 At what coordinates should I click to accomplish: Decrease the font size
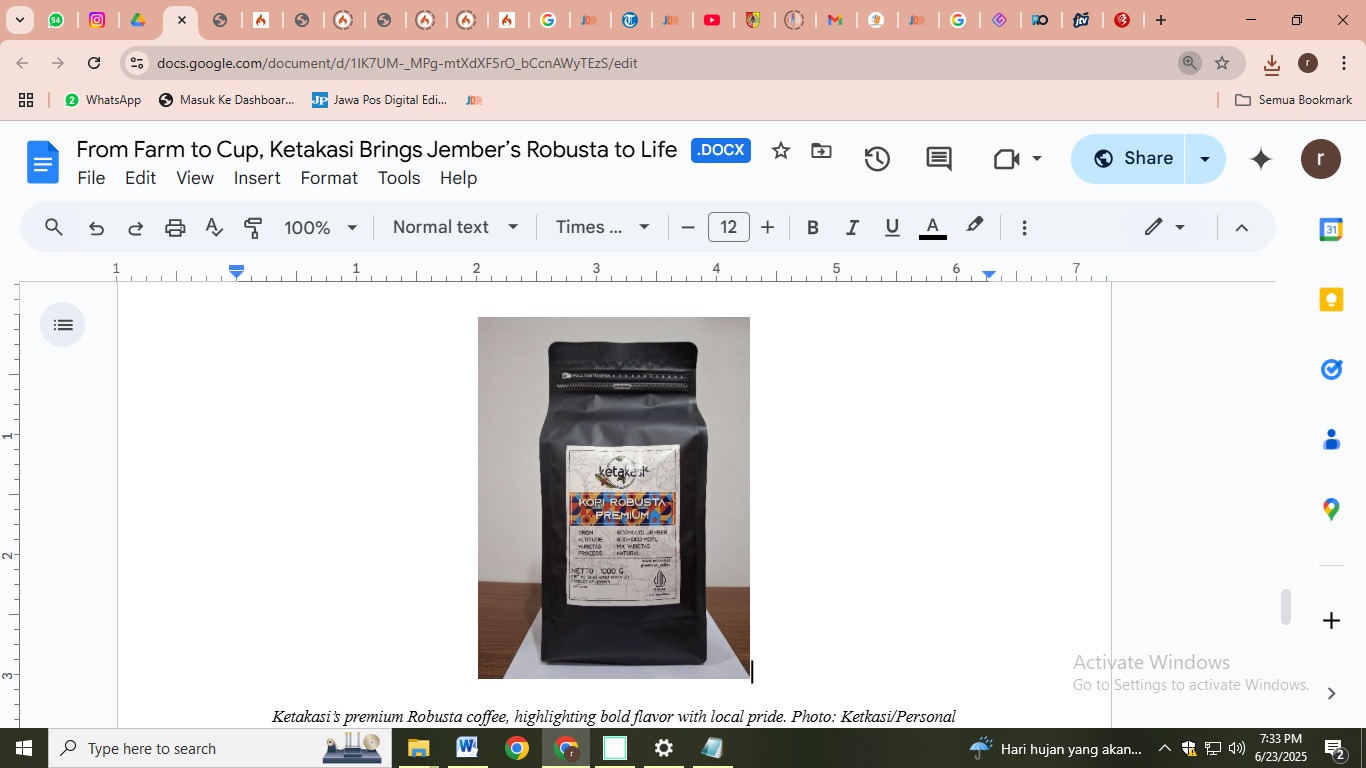point(687,228)
